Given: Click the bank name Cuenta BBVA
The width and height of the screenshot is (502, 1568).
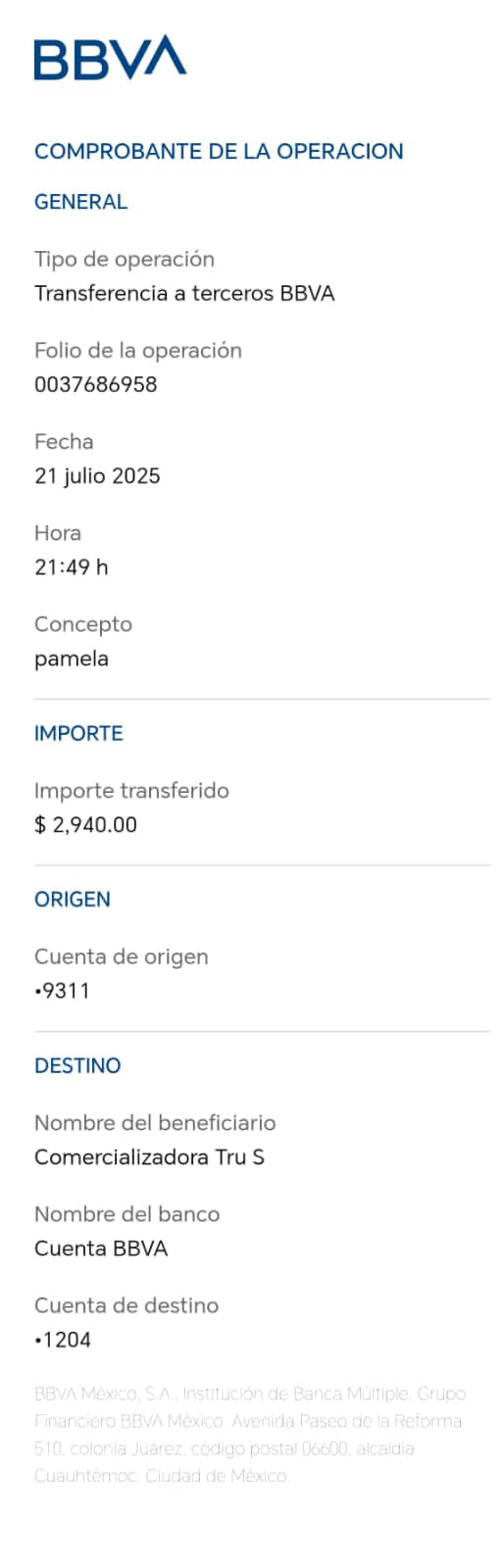Looking at the screenshot, I should (x=101, y=1249).
